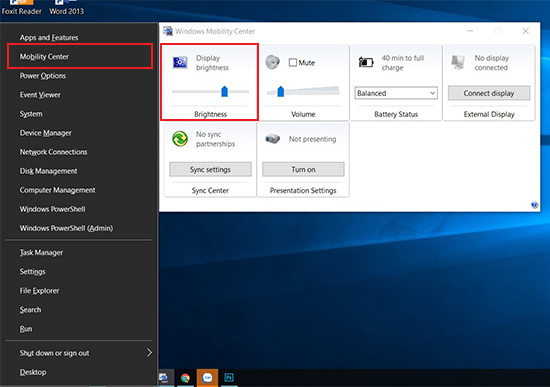The image size is (550, 387).
Task: Click the green Sync Center icon
Action: 180,139
